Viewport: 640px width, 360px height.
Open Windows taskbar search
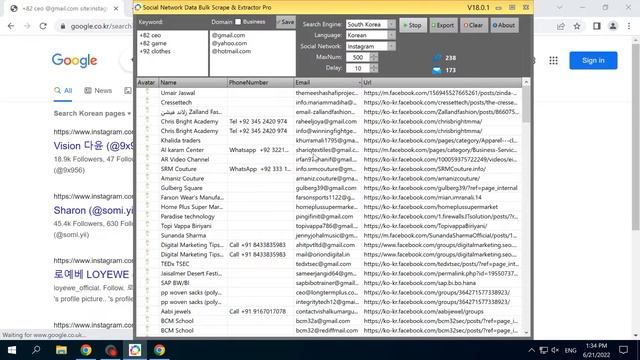click(36, 350)
